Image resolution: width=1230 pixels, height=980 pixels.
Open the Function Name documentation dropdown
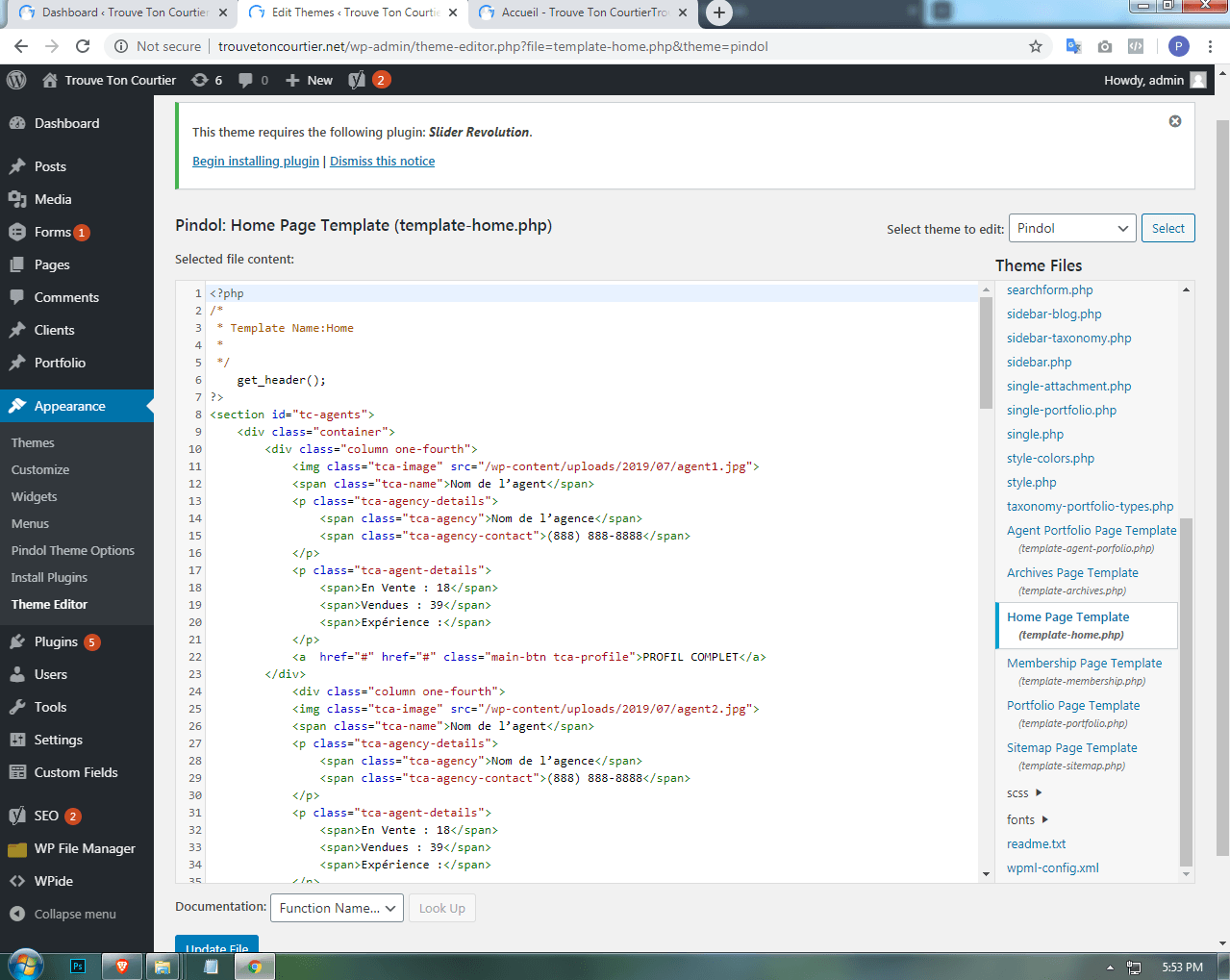(x=337, y=908)
